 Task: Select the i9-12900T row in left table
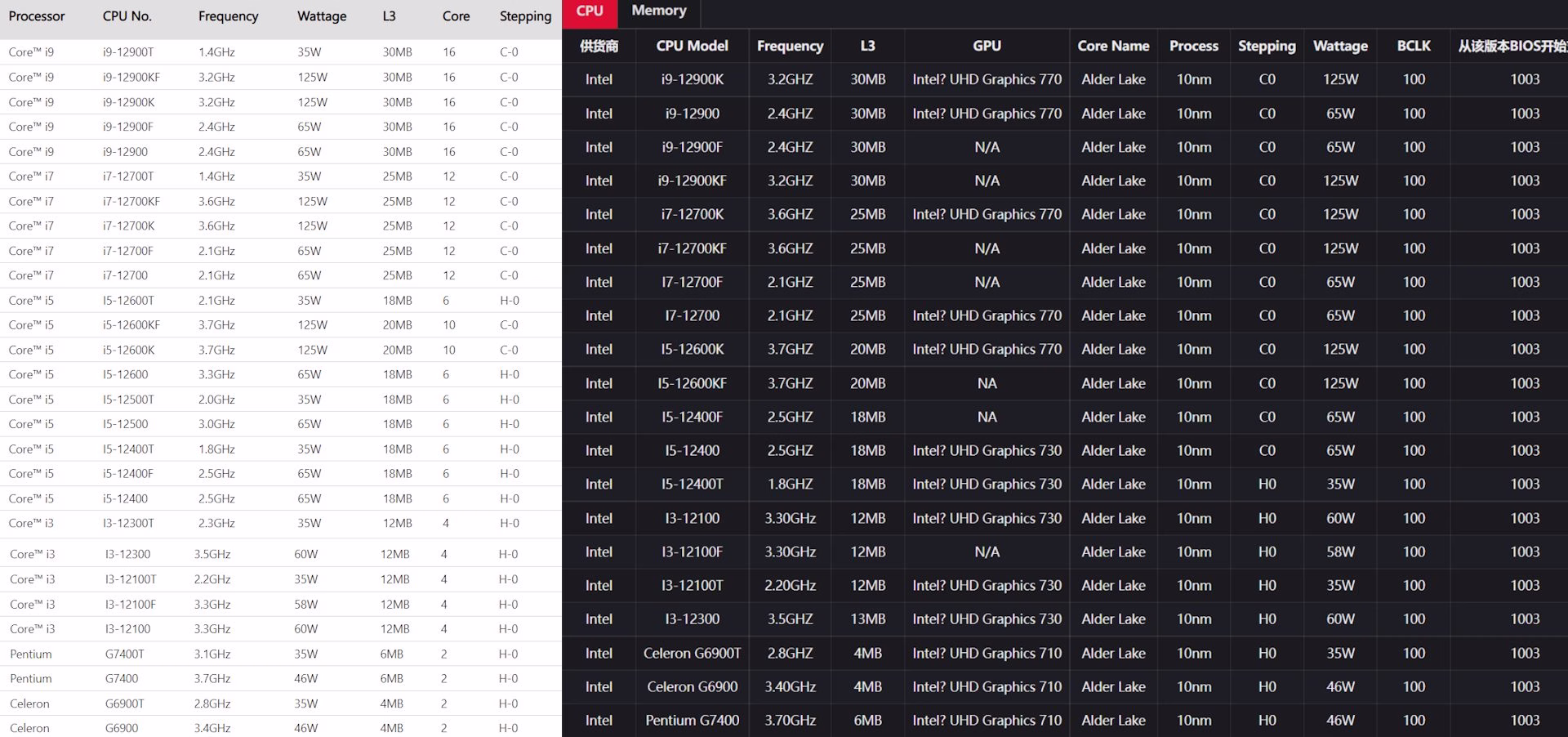(281, 52)
